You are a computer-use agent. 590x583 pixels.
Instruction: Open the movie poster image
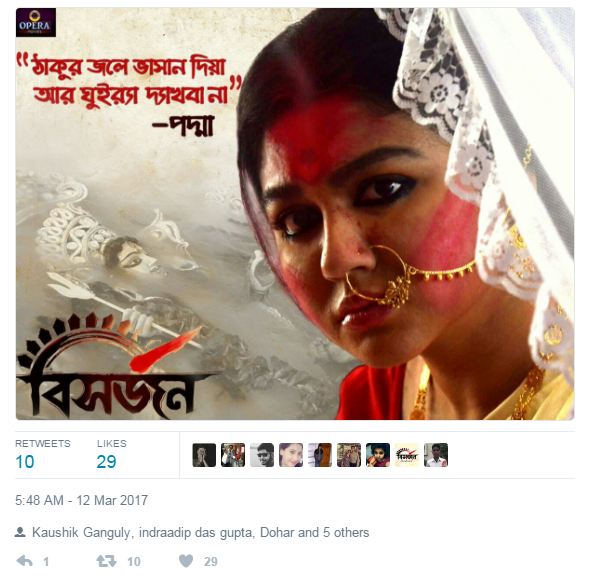pos(295,214)
